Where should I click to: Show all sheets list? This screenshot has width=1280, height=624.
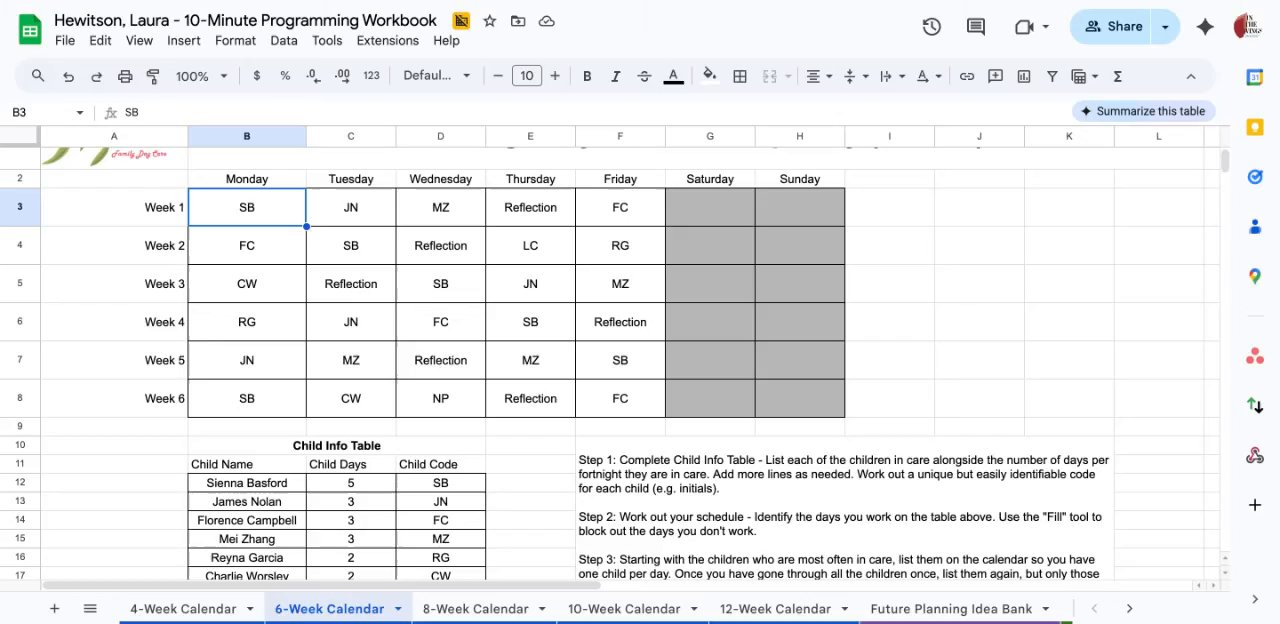90,608
